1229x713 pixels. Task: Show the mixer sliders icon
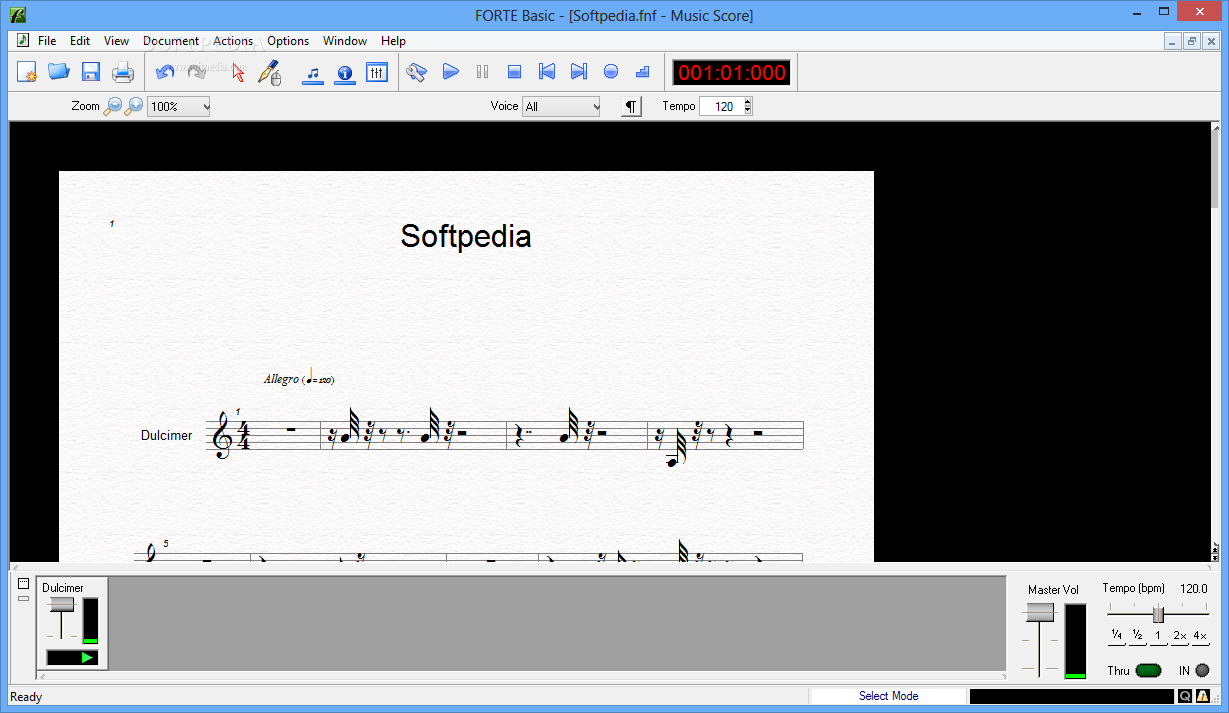pyautogui.click(x=377, y=72)
